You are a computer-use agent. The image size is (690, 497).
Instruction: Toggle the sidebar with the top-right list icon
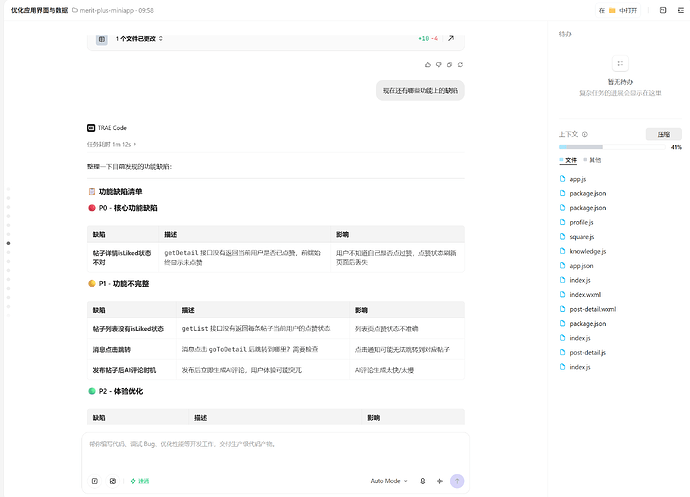[681, 10]
